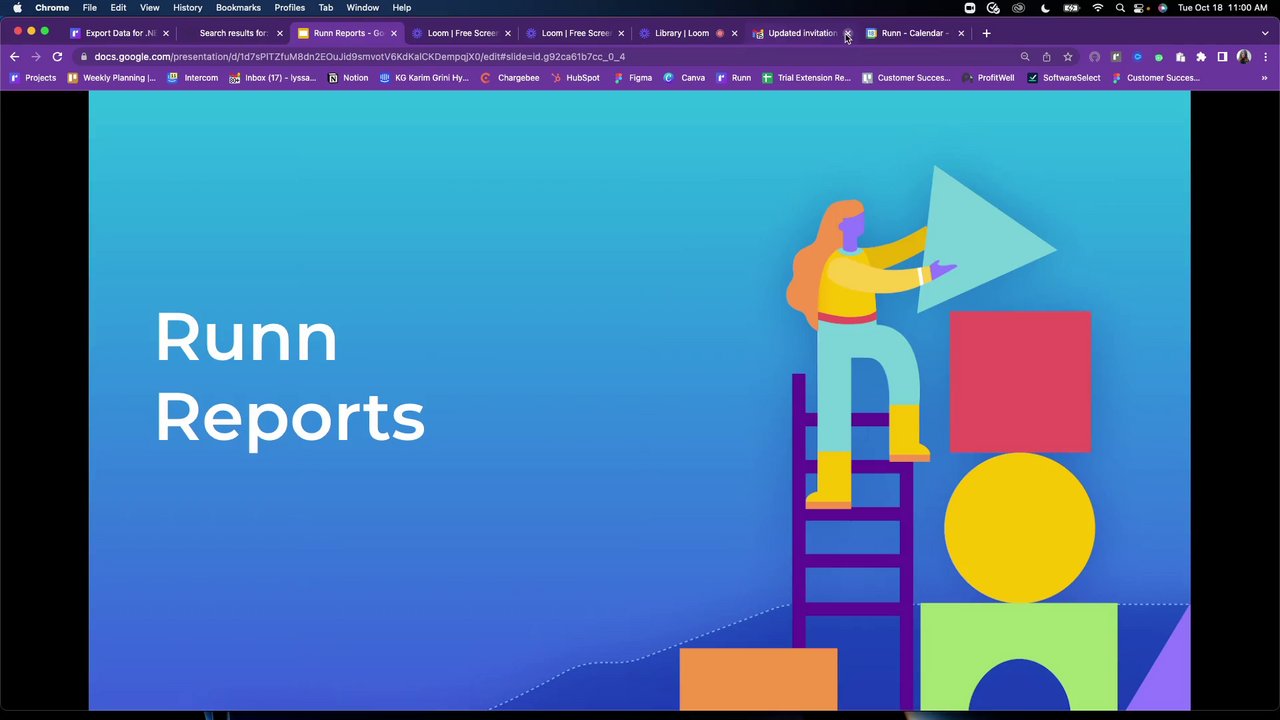Click the Share page icon in address bar
The width and height of the screenshot is (1280, 720).
coord(1046,57)
